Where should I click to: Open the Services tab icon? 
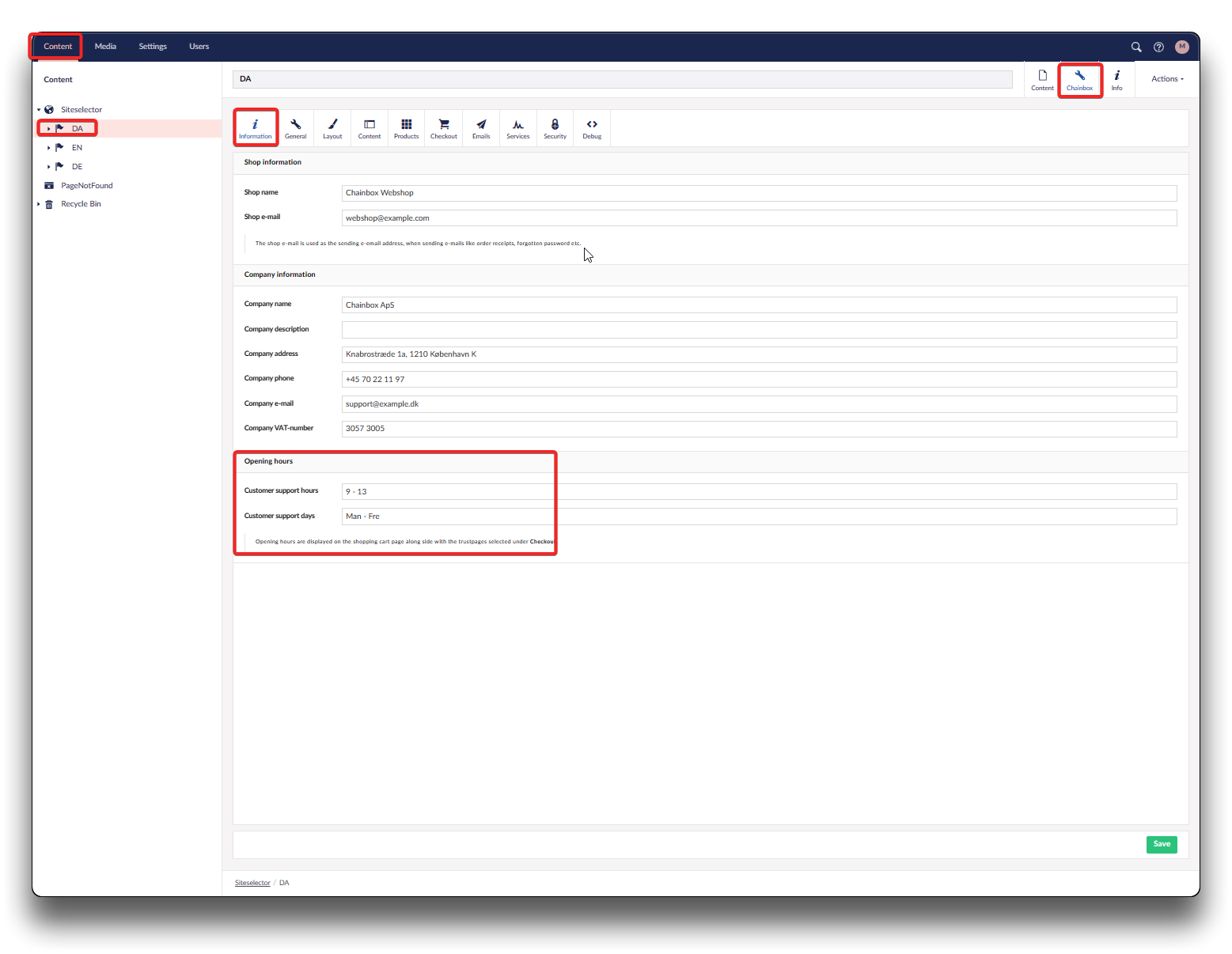pos(517,128)
